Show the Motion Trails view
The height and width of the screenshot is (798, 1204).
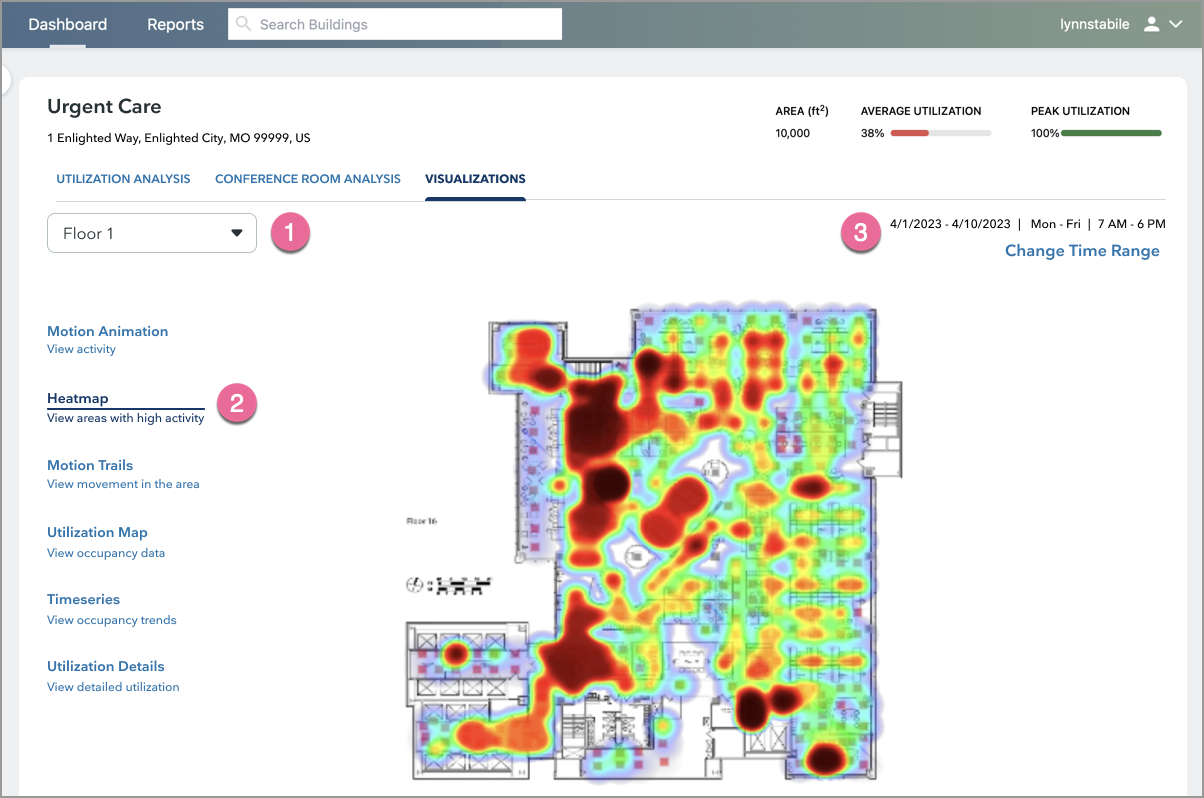pos(90,465)
